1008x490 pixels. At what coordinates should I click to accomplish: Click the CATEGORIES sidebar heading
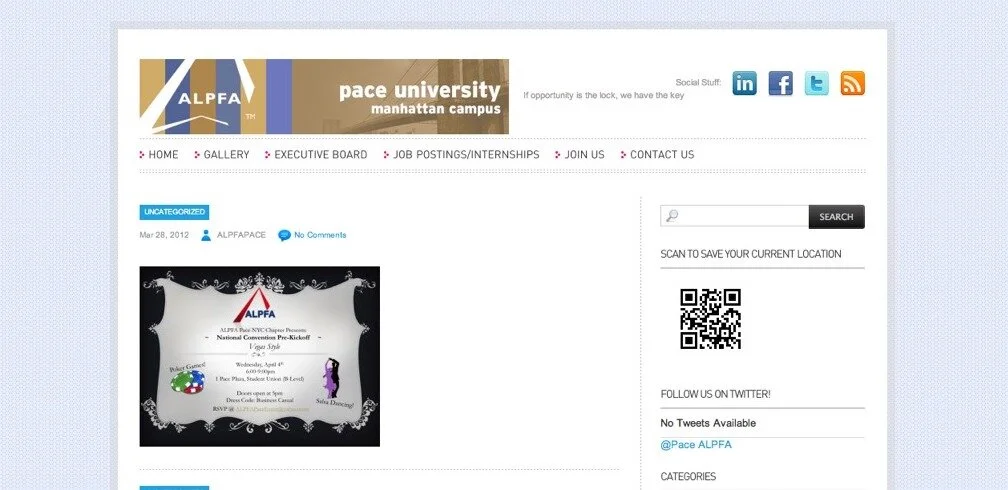point(688,476)
